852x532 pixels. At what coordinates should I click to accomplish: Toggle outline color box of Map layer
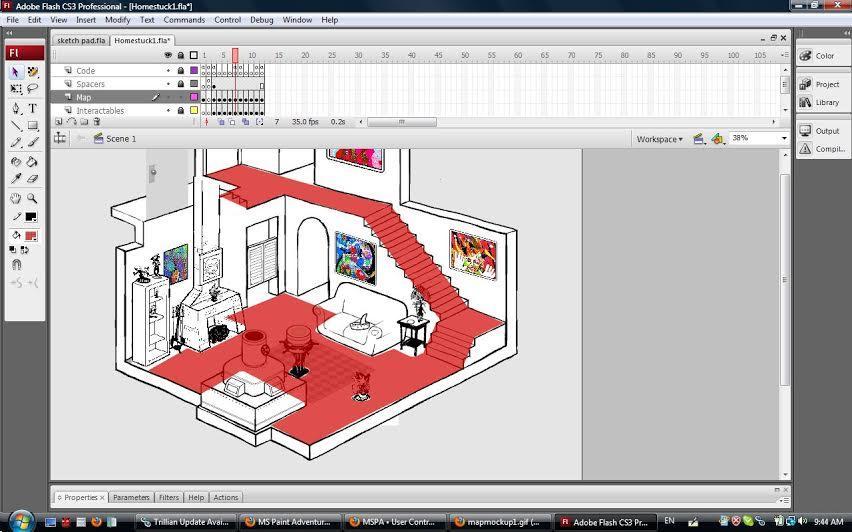pos(194,97)
